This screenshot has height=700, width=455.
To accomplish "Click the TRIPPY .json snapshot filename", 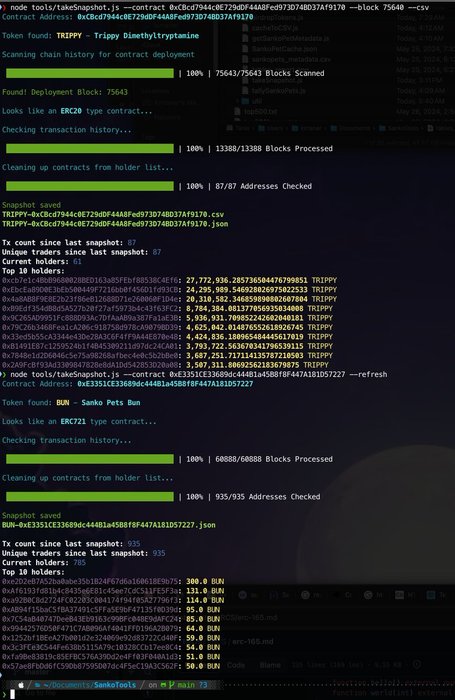I will click(x=115, y=224).
